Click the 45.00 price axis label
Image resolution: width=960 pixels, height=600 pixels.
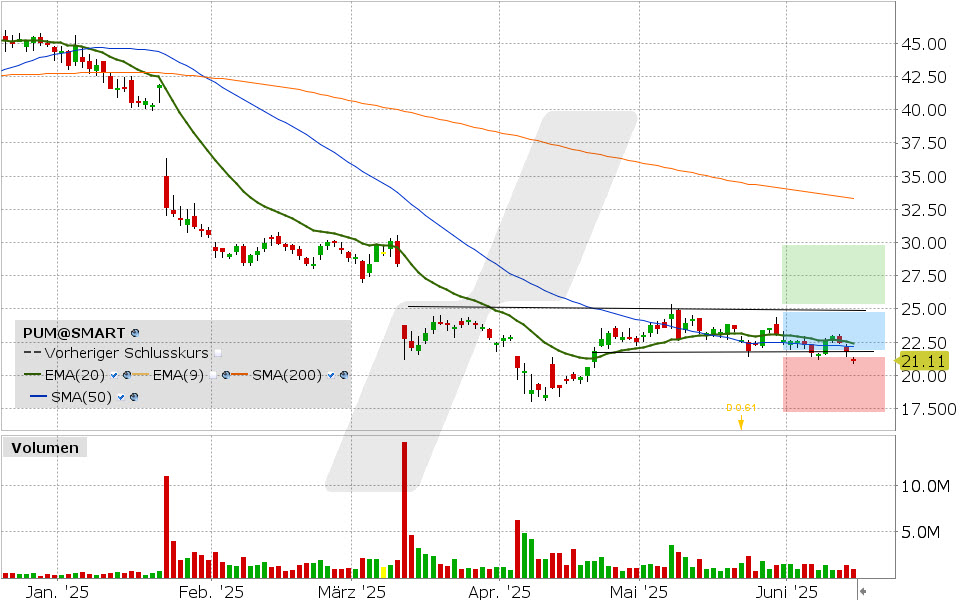click(x=924, y=44)
